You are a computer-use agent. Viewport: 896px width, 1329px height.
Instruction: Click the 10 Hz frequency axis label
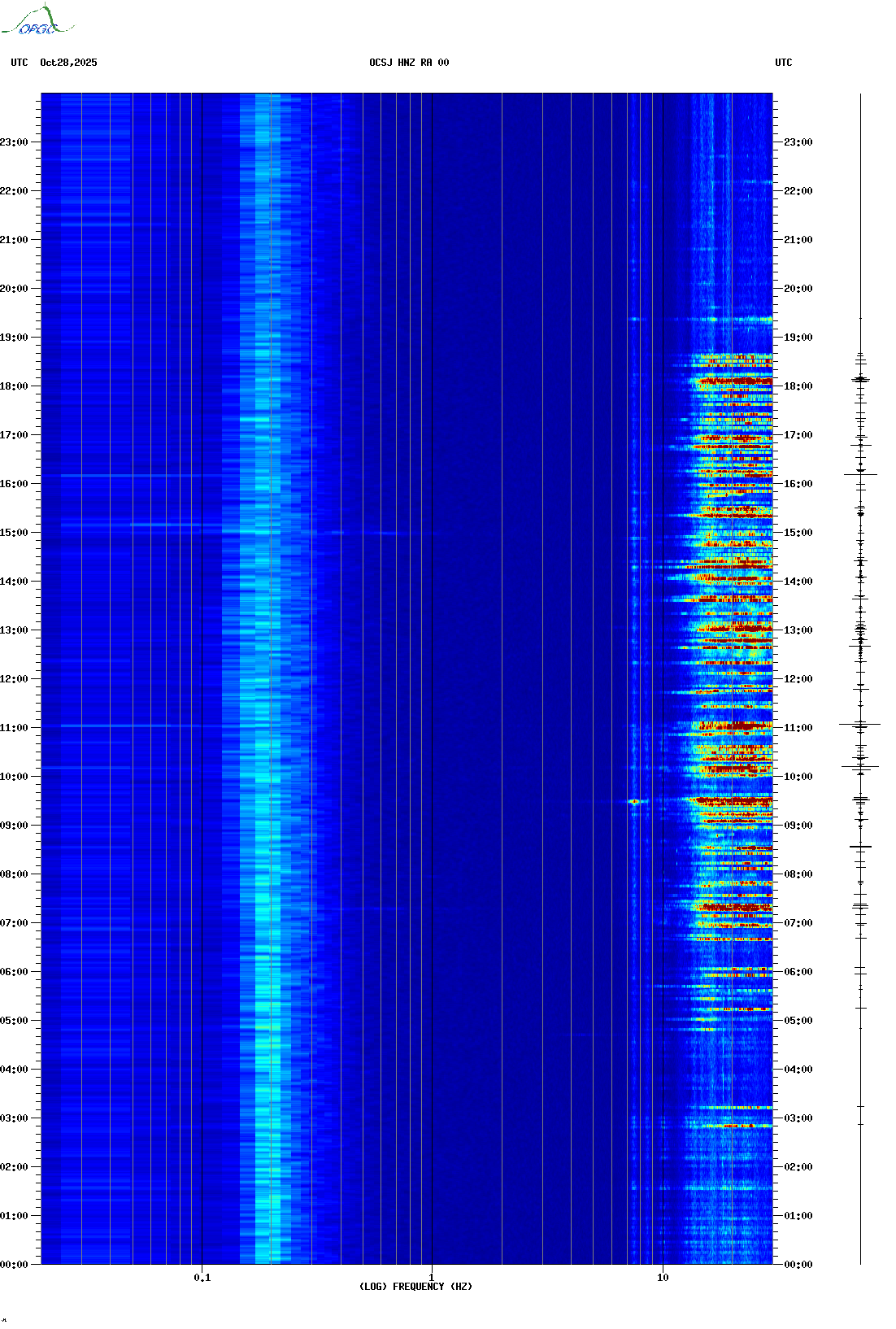pyautogui.click(x=663, y=1277)
